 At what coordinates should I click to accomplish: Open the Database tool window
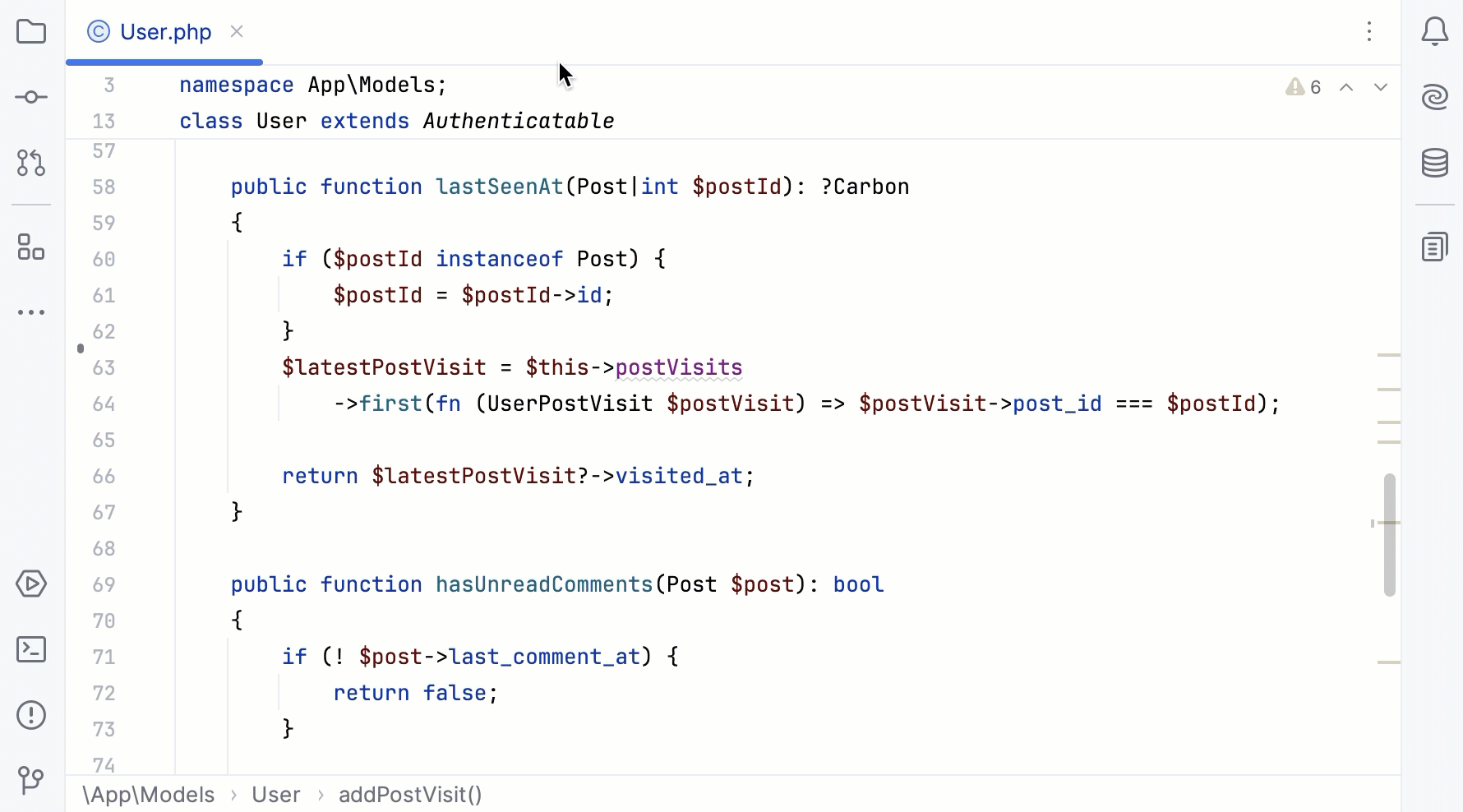click(1435, 164)
